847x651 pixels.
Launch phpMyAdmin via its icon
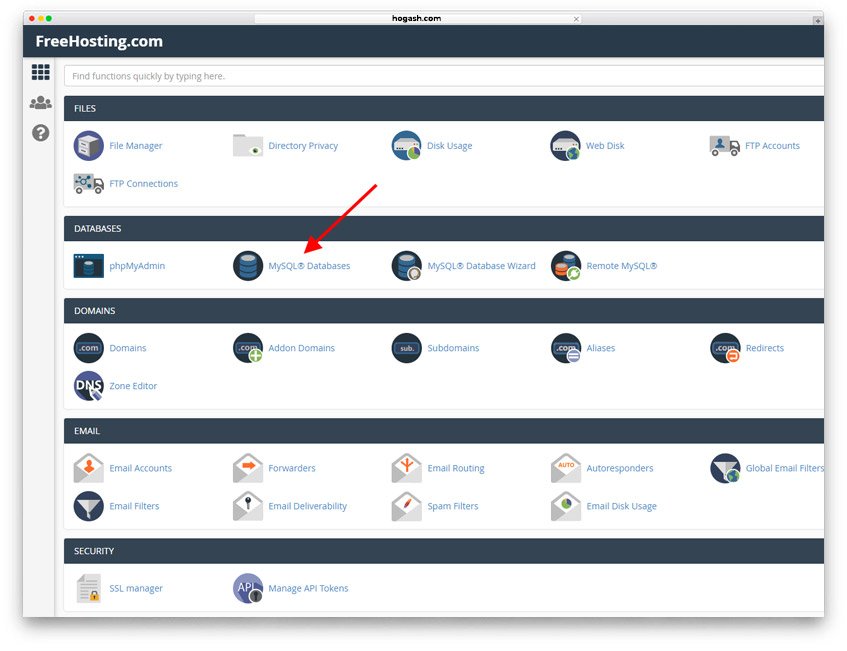click(x=89, y=266)
